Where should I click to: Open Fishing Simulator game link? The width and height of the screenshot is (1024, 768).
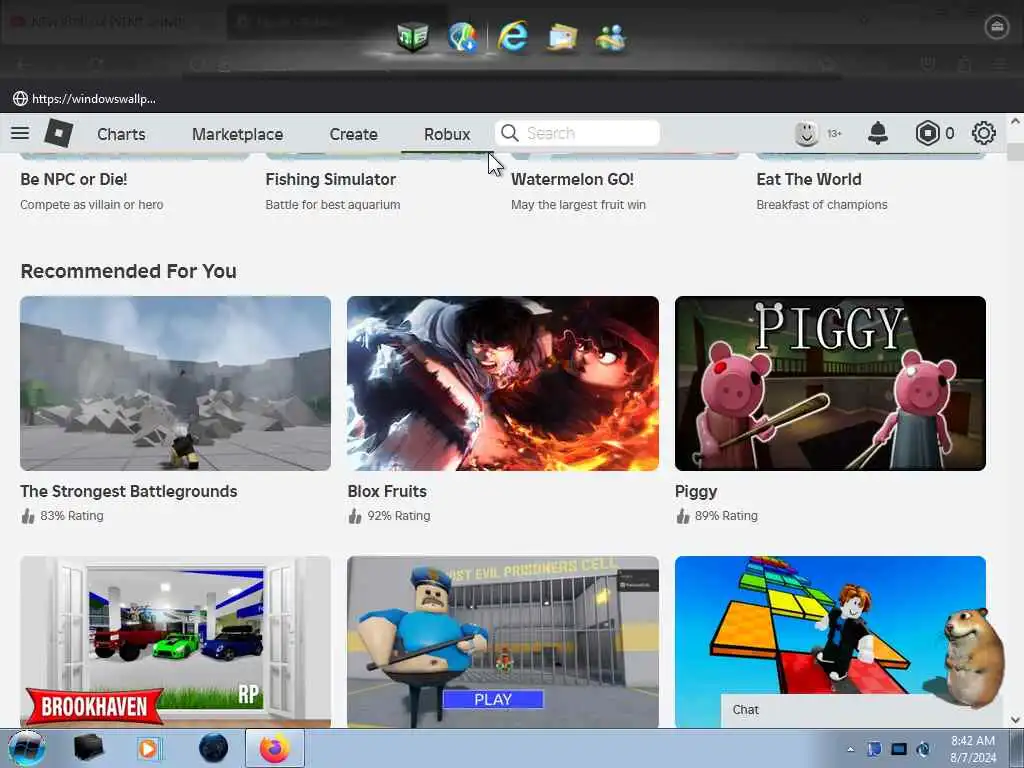click(x=330, y=179)
